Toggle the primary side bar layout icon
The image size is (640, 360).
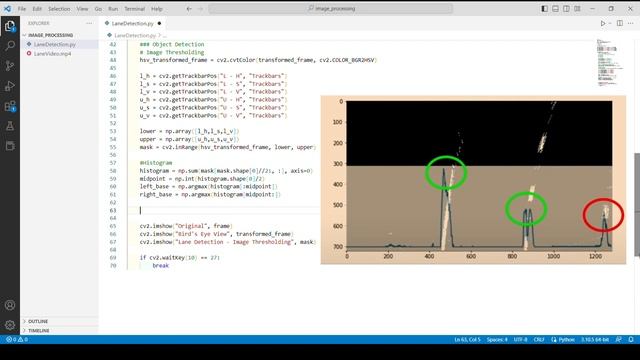544,9
